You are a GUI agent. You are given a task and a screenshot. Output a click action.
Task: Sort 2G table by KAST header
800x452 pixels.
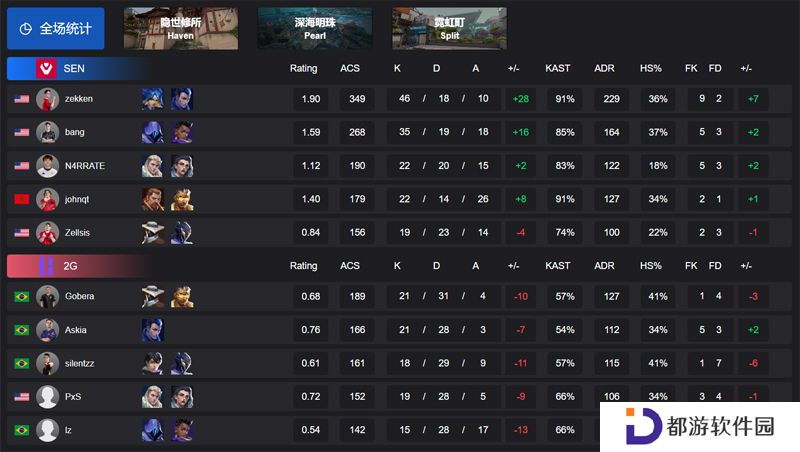[x=558, y=266]
